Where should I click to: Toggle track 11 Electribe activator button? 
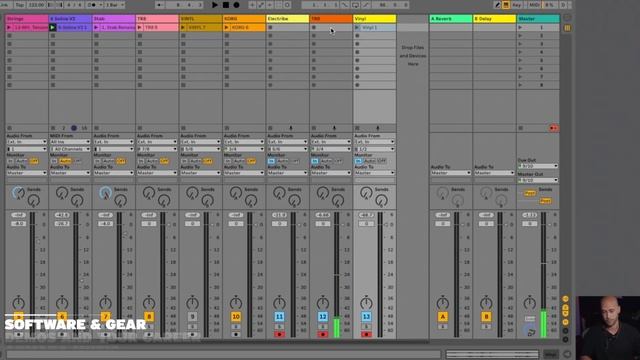tap(279, 317)
